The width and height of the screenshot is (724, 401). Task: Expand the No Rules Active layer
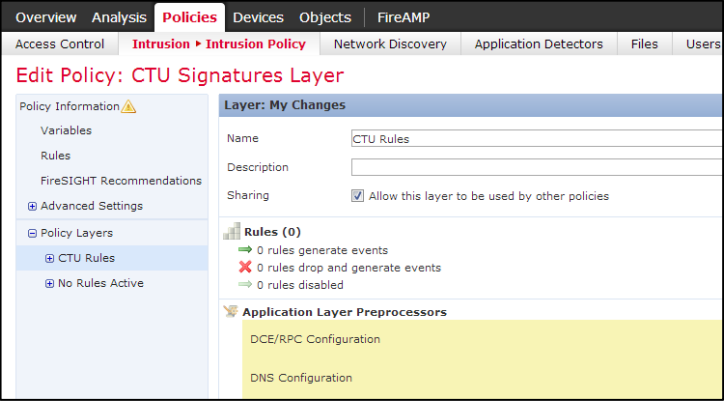(x=49, y=284)
